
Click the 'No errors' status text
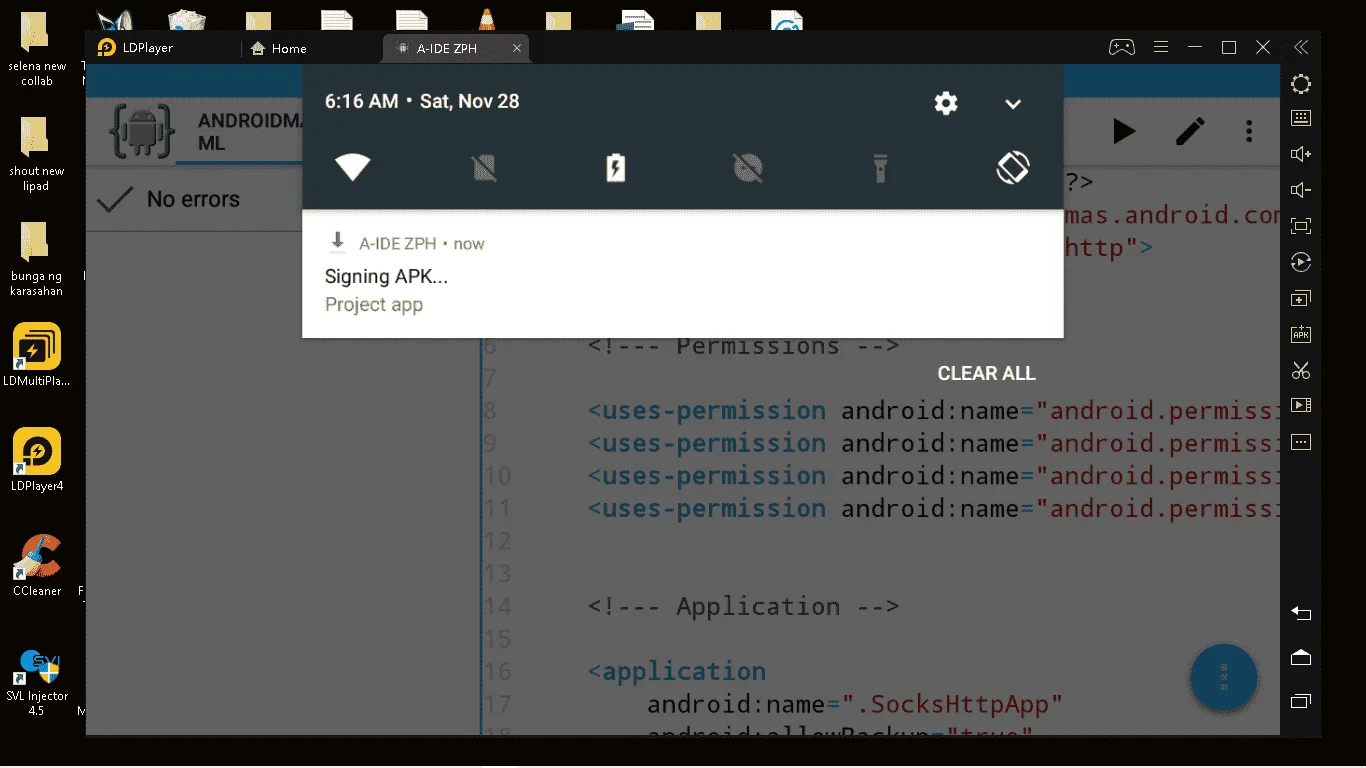click(x=193, y=200)
